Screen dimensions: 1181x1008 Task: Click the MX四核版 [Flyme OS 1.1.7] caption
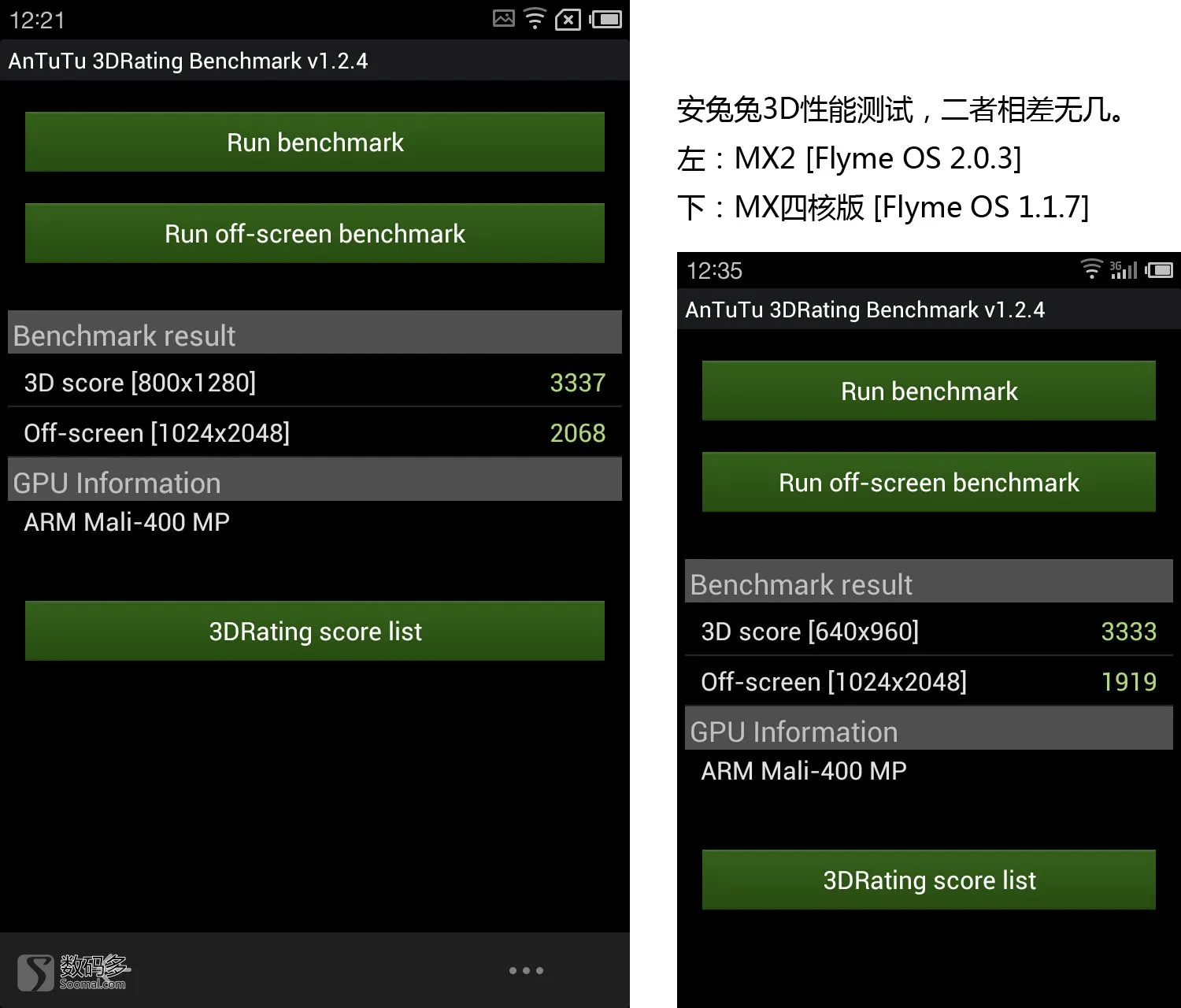pos(912,207)
